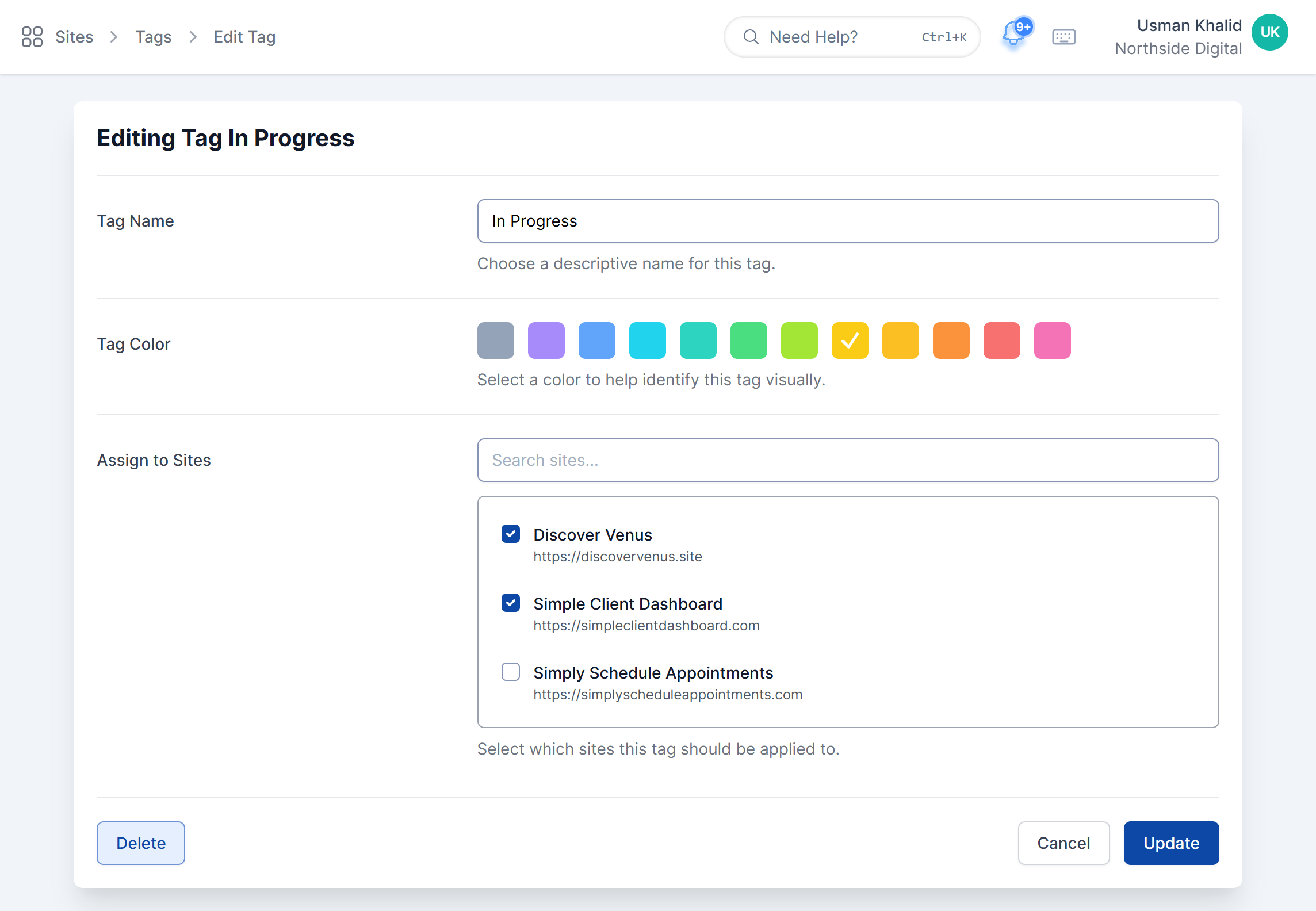Select the green tag color
Viewport: 1316px width, 911px height.
749,340
